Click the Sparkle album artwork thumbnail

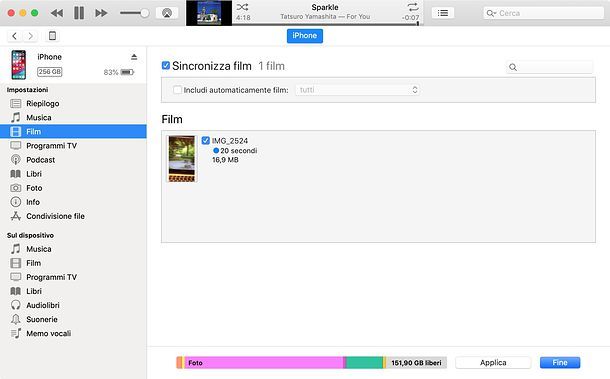[x=209, y=13]
